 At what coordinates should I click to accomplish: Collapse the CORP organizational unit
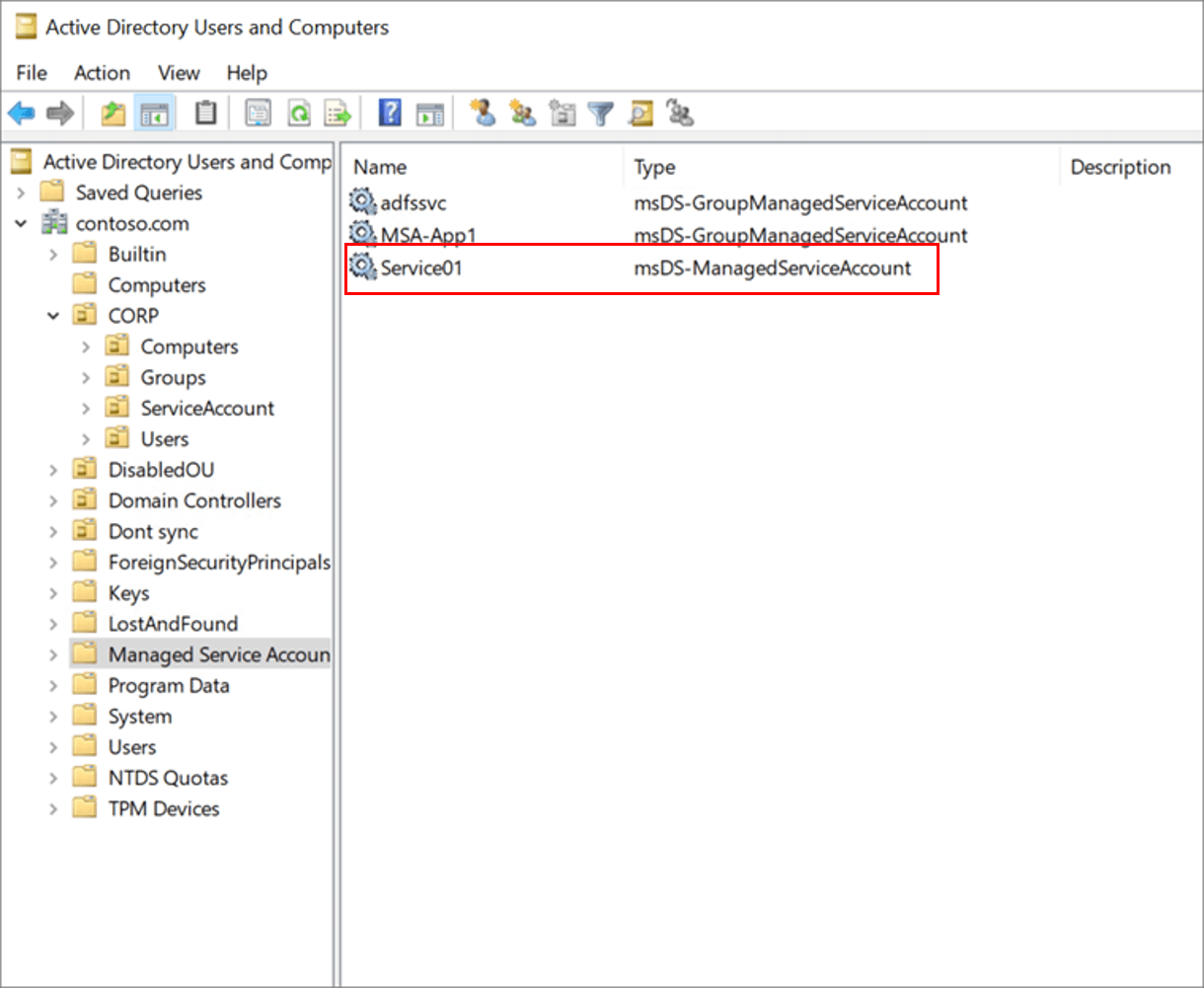(54, 315)
